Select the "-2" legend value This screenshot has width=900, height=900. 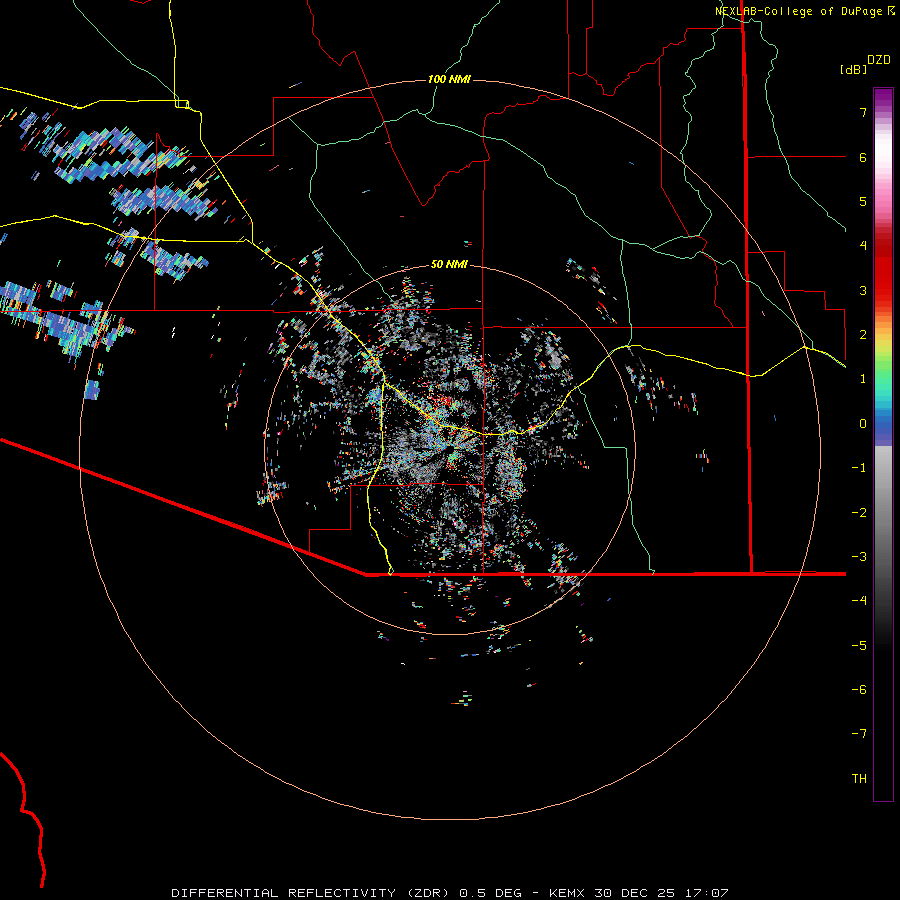click(x=859, y=513)
